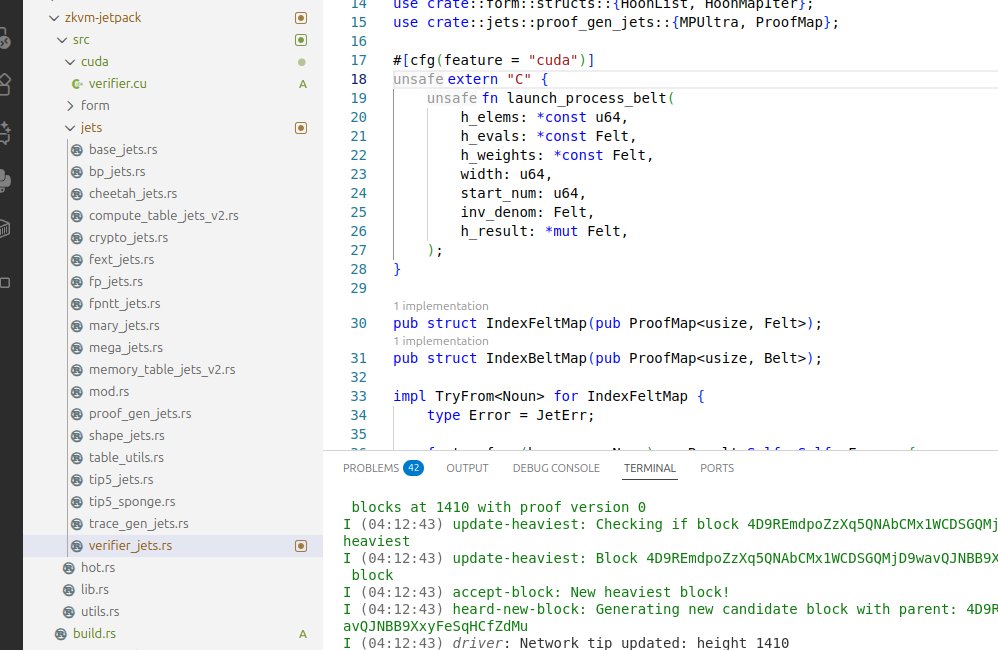Open base_jets.rs in the explorer
Screen dimensions: 998x650
[x=123, y=150]
